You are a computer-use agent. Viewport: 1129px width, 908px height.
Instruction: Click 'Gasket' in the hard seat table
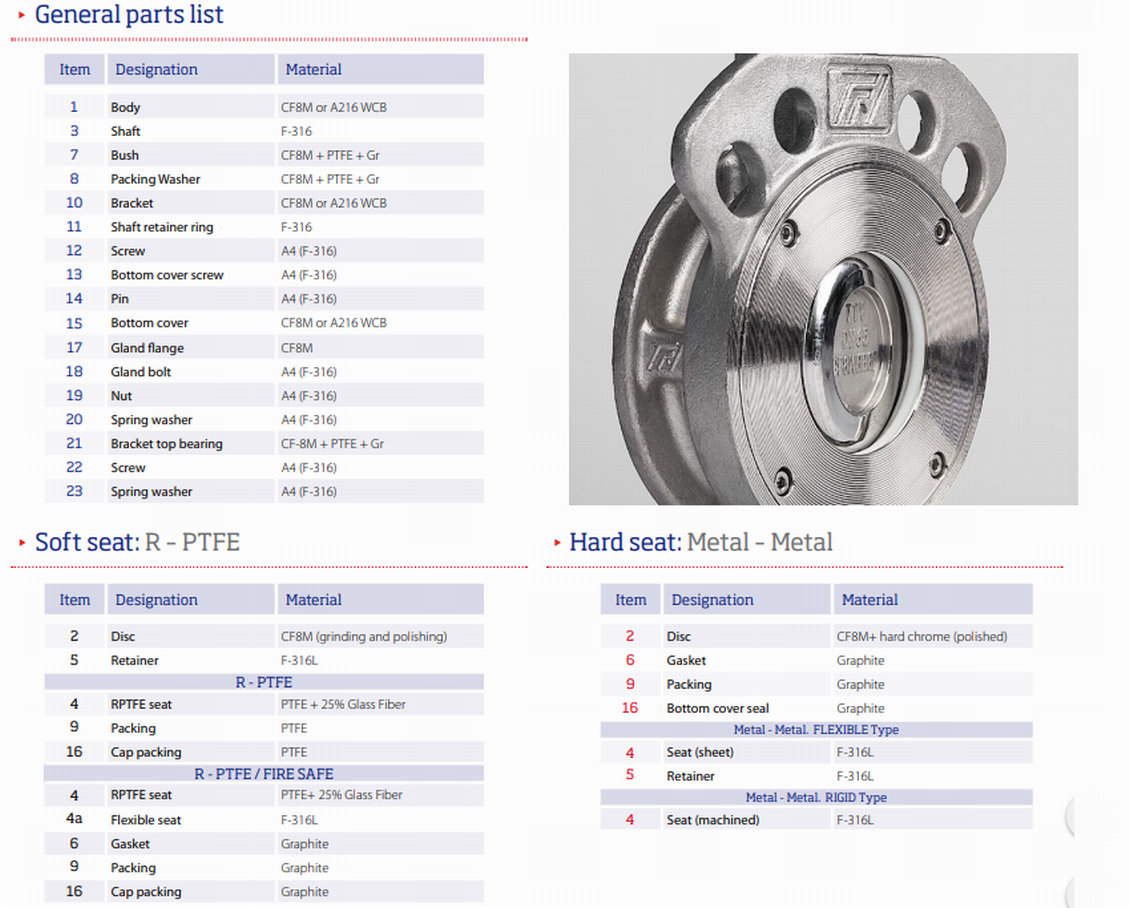[686, 660]
